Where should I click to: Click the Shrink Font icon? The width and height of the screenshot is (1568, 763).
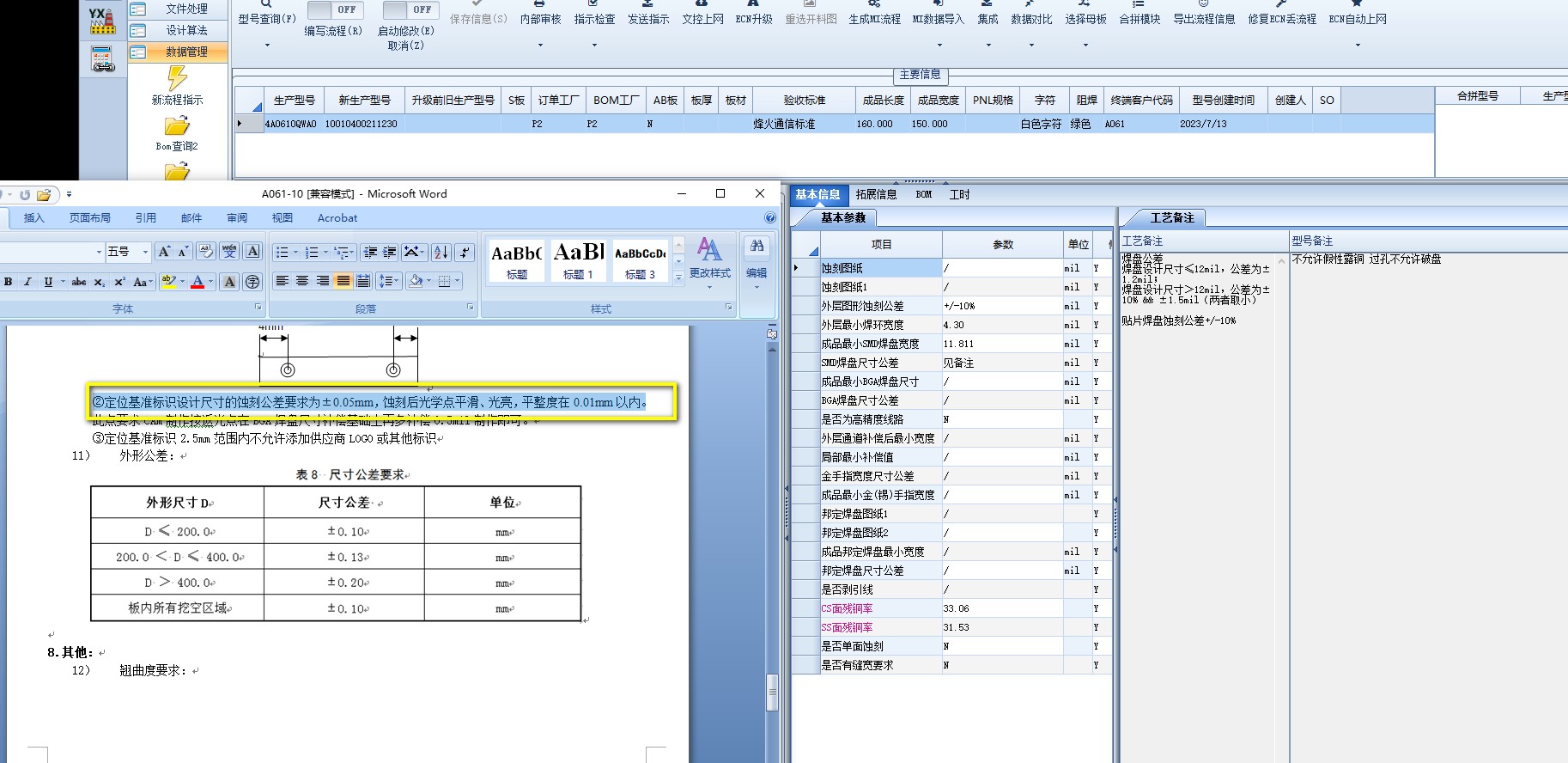click(183, 252)
